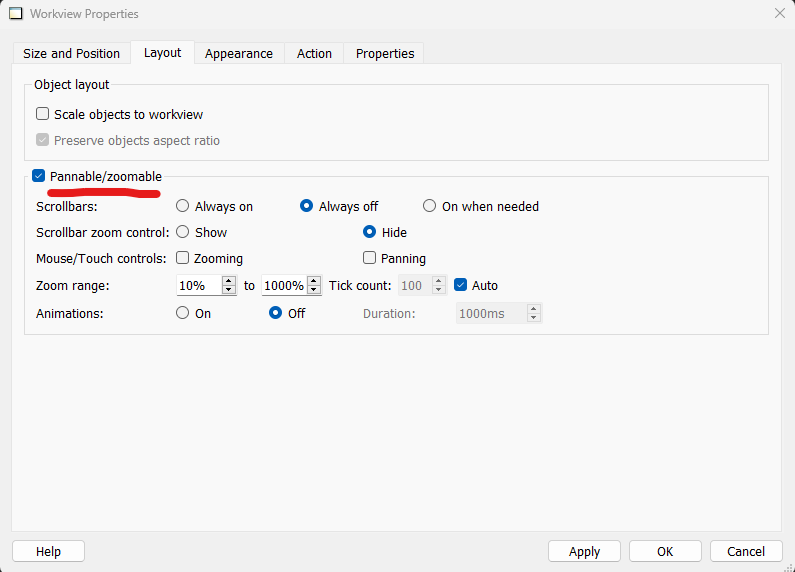Select Scrollbars Always on radio button

[182, 206]
